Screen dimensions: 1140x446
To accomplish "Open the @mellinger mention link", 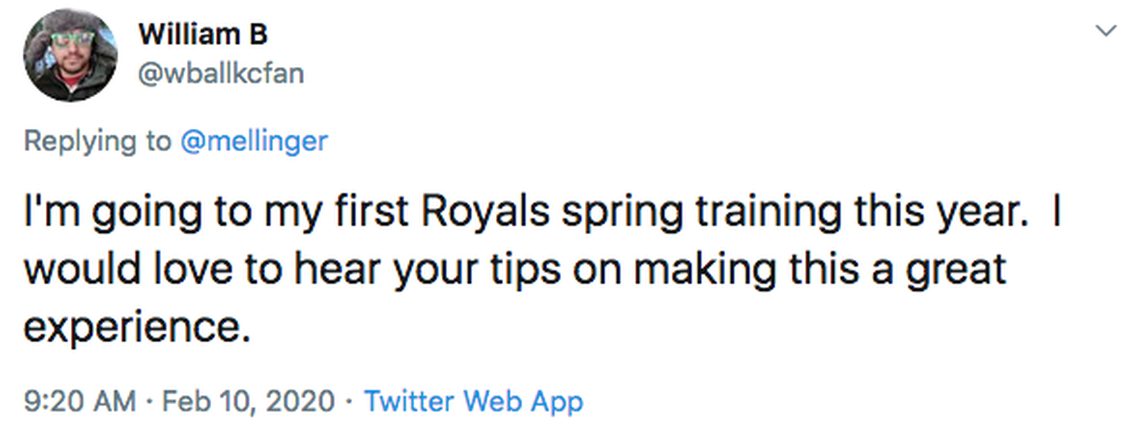I will [x=253, y=142].
